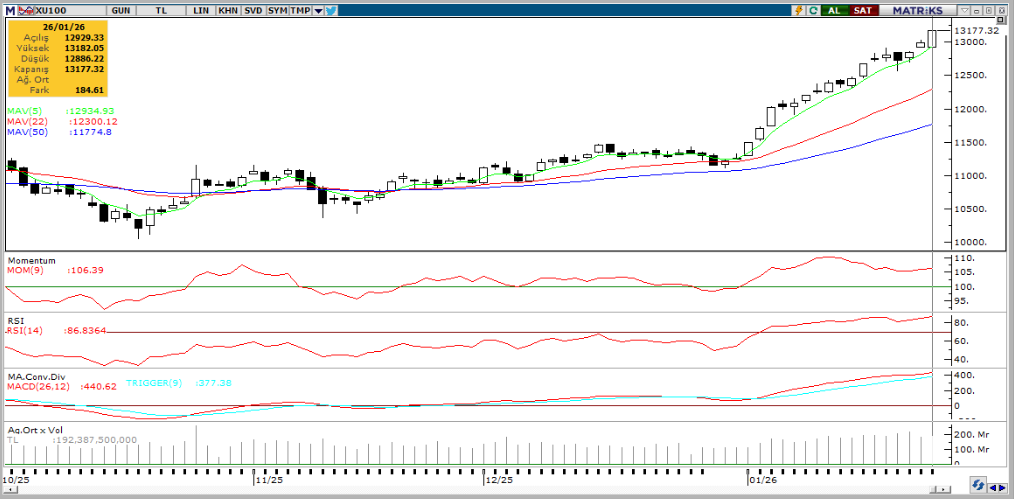Image resolution: width=1014 pixels, height=499 pixels.
Task: Open the dropdown arrow after TMP
Action: [318, 9]
